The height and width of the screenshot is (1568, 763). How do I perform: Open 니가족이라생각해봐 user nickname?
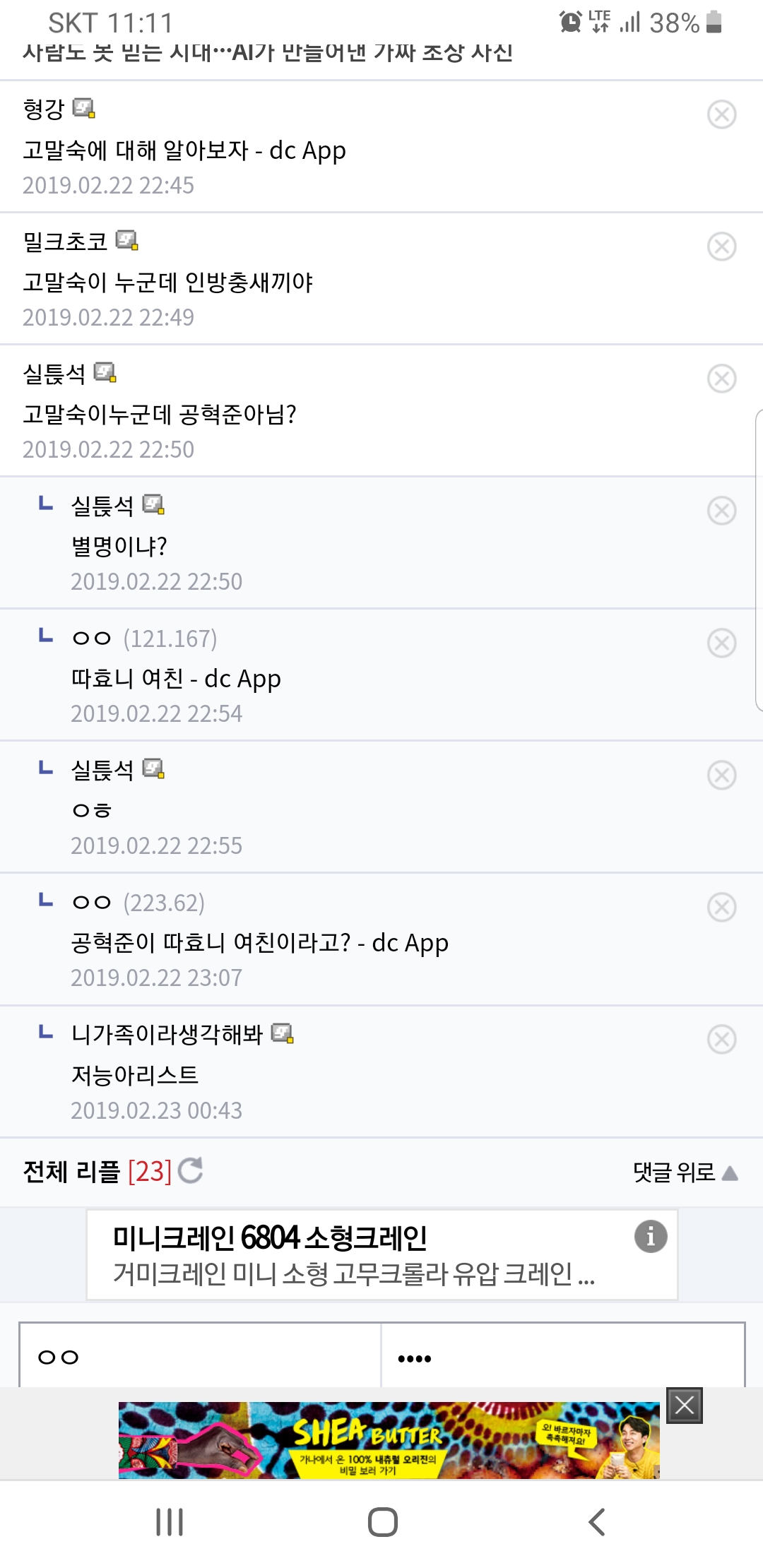167,1035
